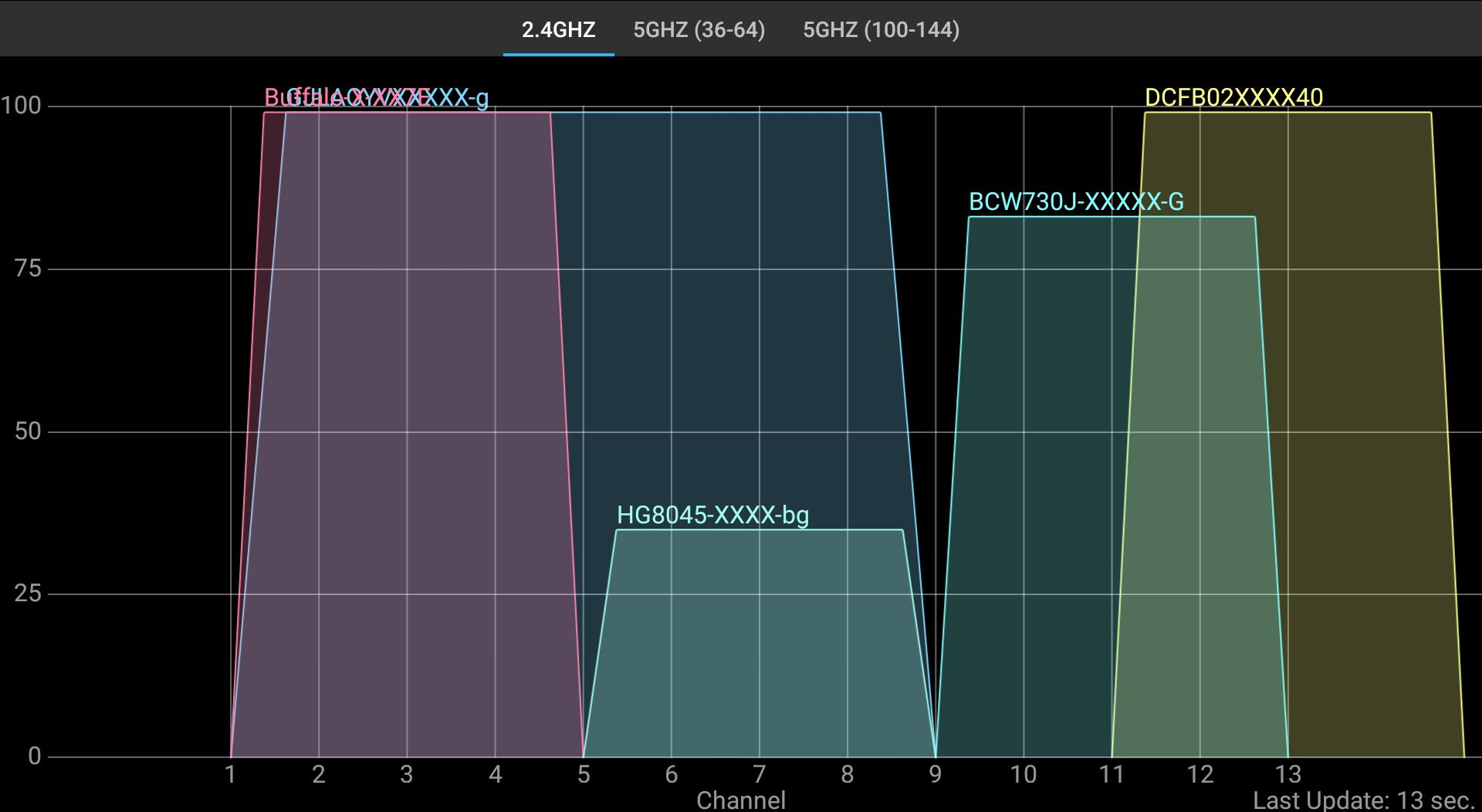Open the 5GHZ (36-64) tab
1482x812 pixels.
(x=699, y=30)
